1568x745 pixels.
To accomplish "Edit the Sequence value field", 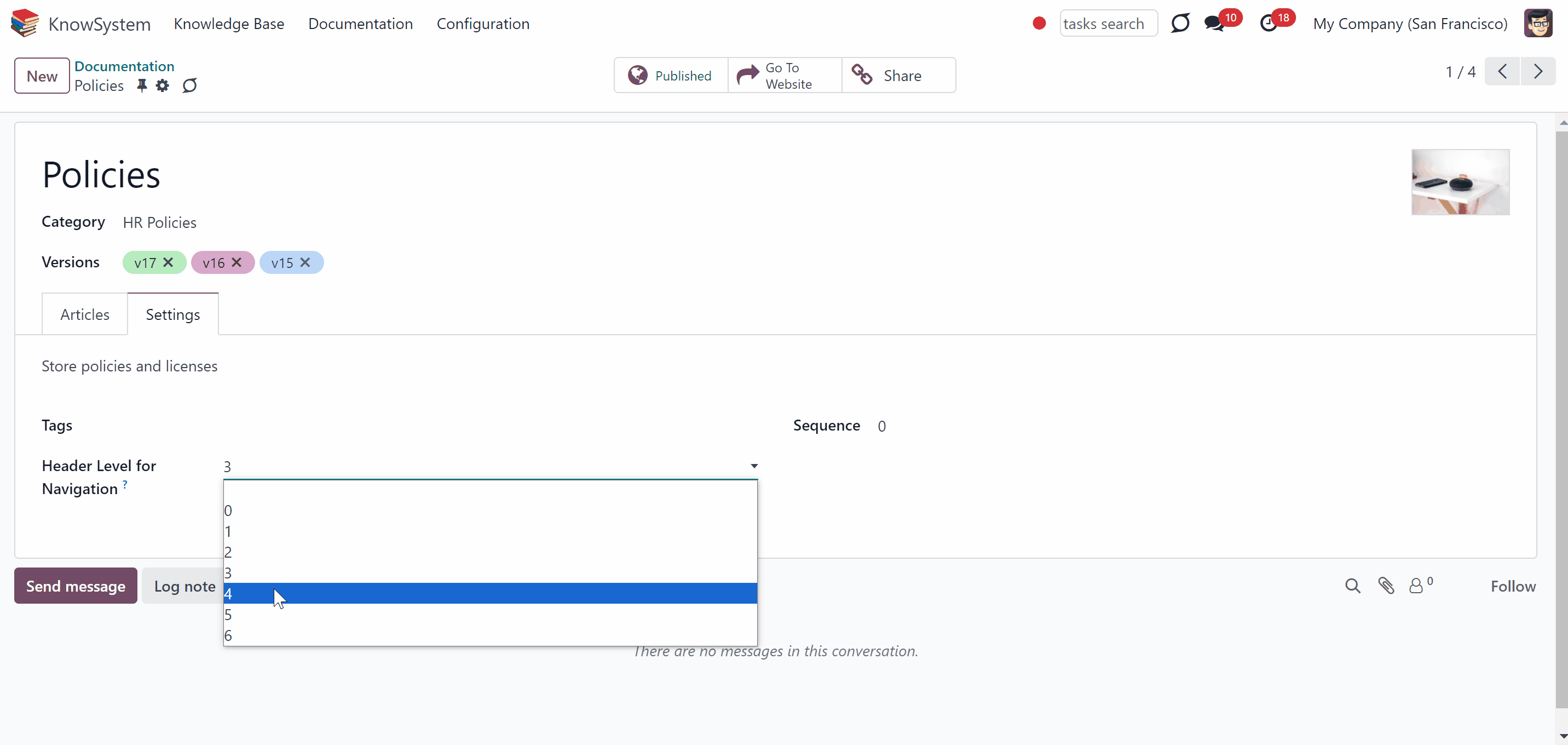I will [x=881, y=426].
